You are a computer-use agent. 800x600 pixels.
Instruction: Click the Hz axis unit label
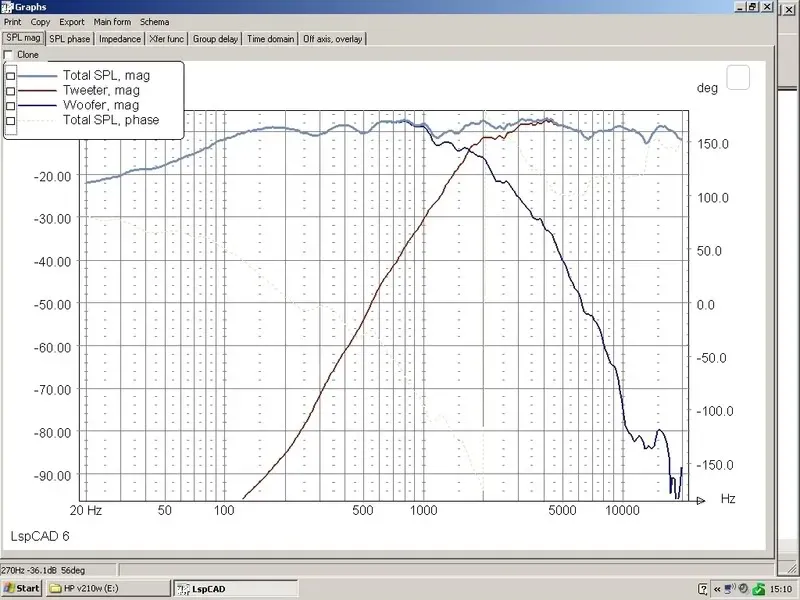[x=728, y=498]
